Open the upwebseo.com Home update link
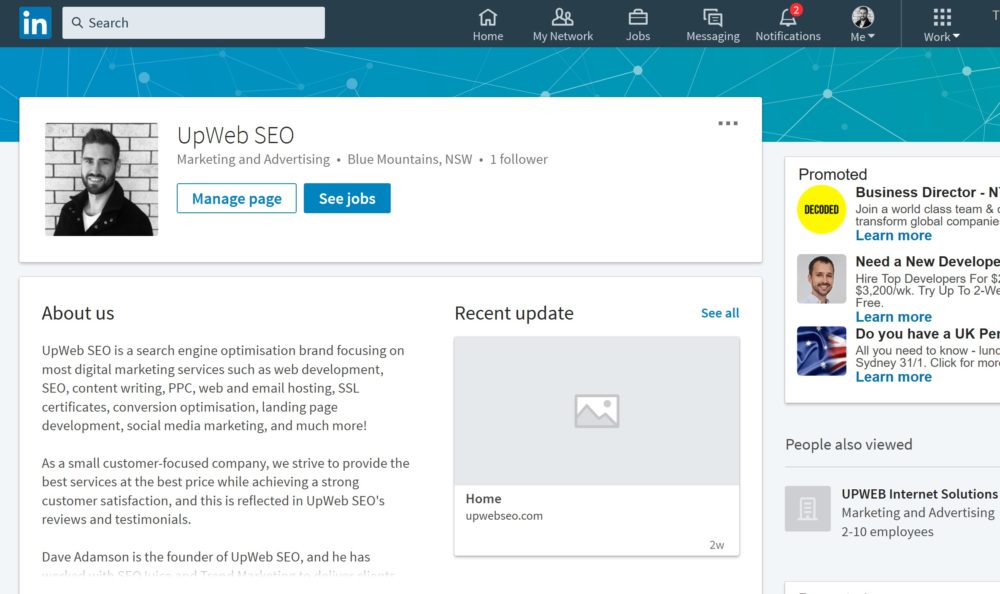Viewport: 1000px width, 594px height. tap(504, 507)
